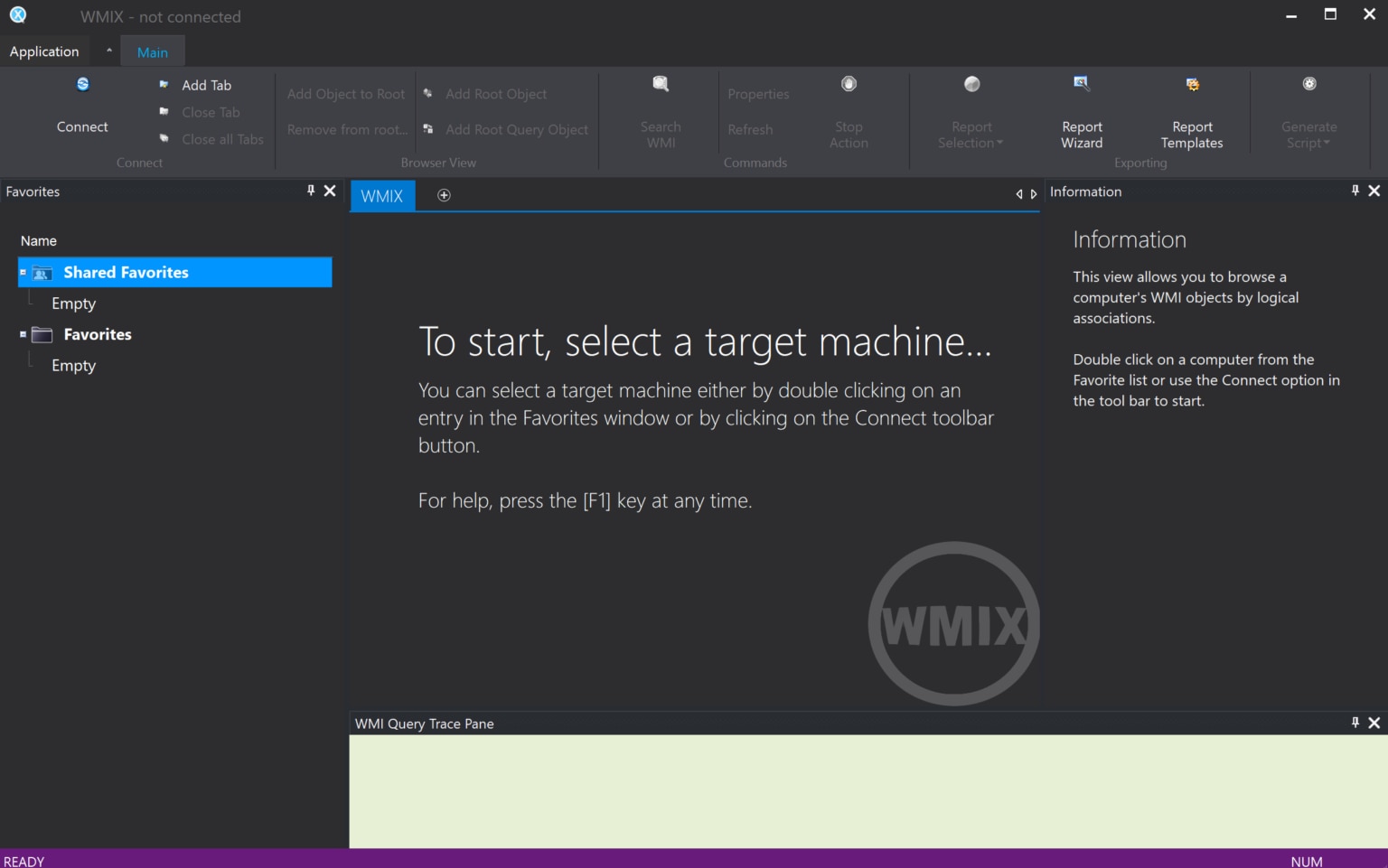1388x868 pixels.
Task: Click the Close all Tabs button
Action: coord(221,139)
